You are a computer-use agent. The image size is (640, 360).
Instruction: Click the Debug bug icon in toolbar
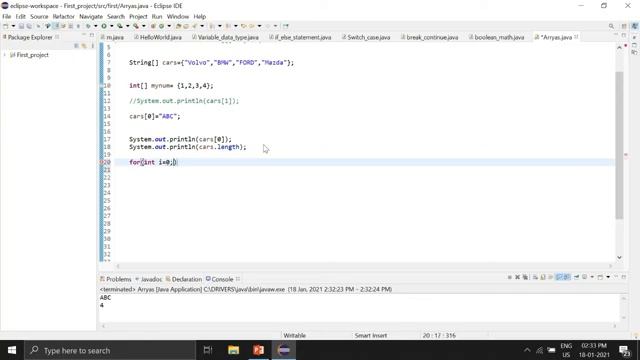pyautogui.click(x=88, y=26)
